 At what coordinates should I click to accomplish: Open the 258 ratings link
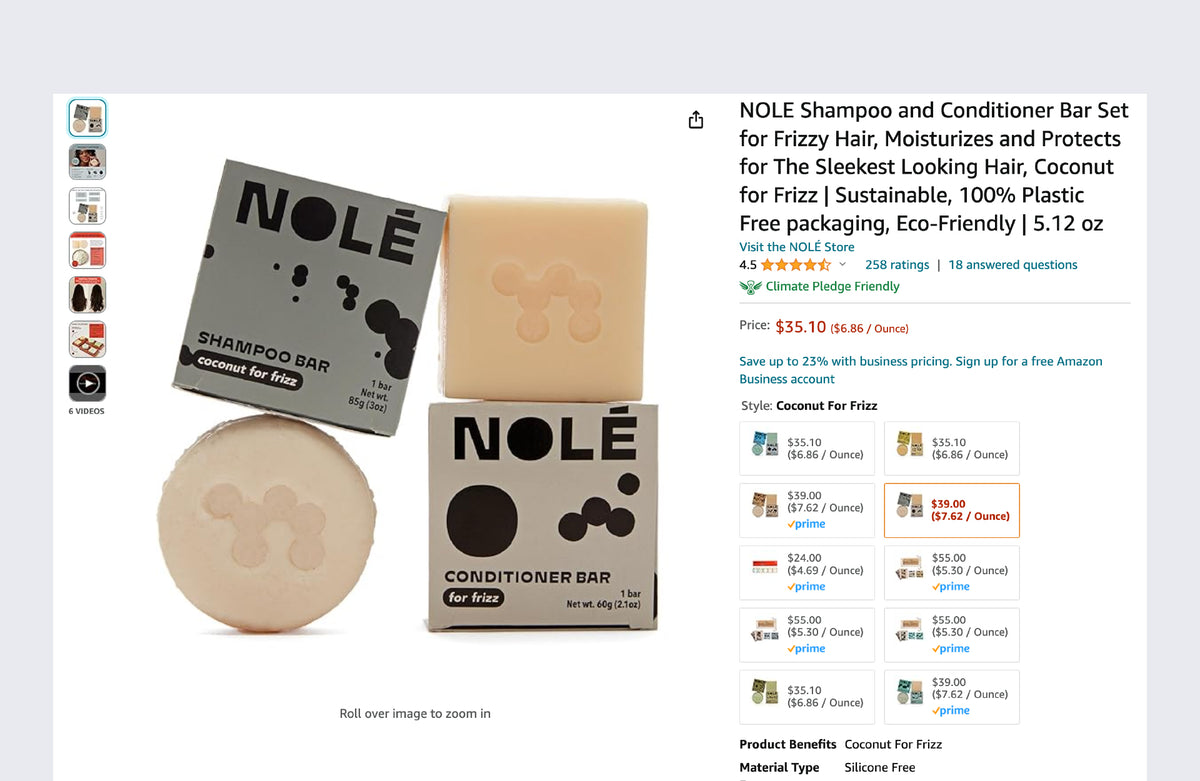[x=896, y=265]
